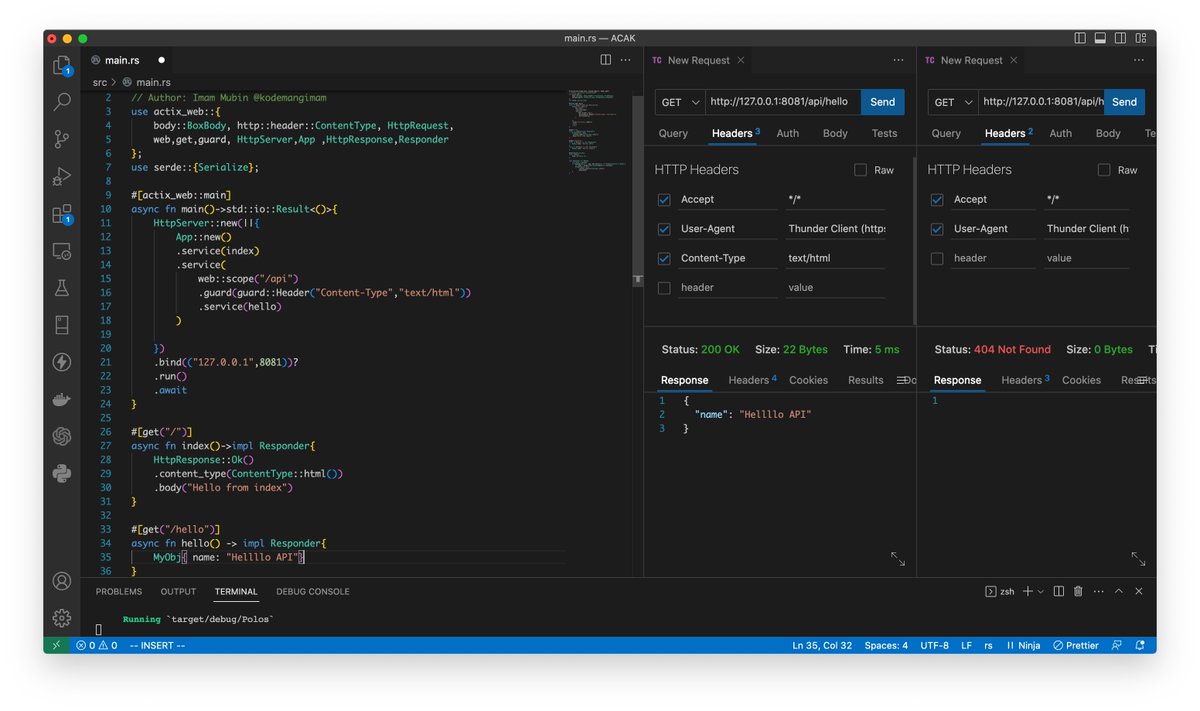Click Send for the api/hello request
The image size is (1200, 711).
tap(882, 102)
